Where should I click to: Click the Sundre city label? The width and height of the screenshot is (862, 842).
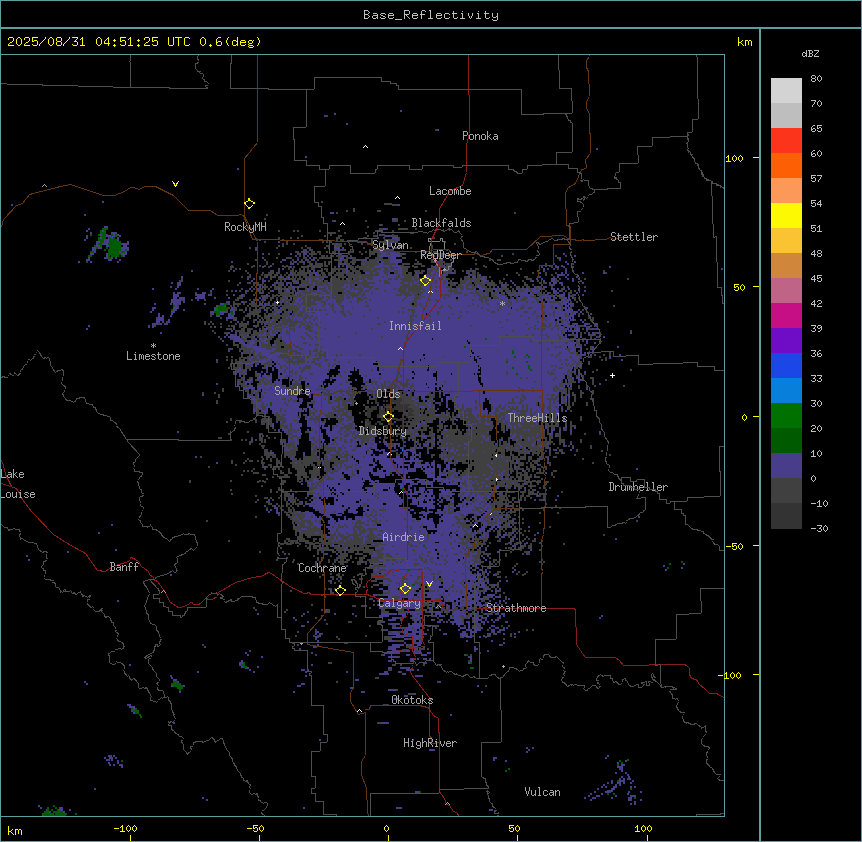pos(292,391)
